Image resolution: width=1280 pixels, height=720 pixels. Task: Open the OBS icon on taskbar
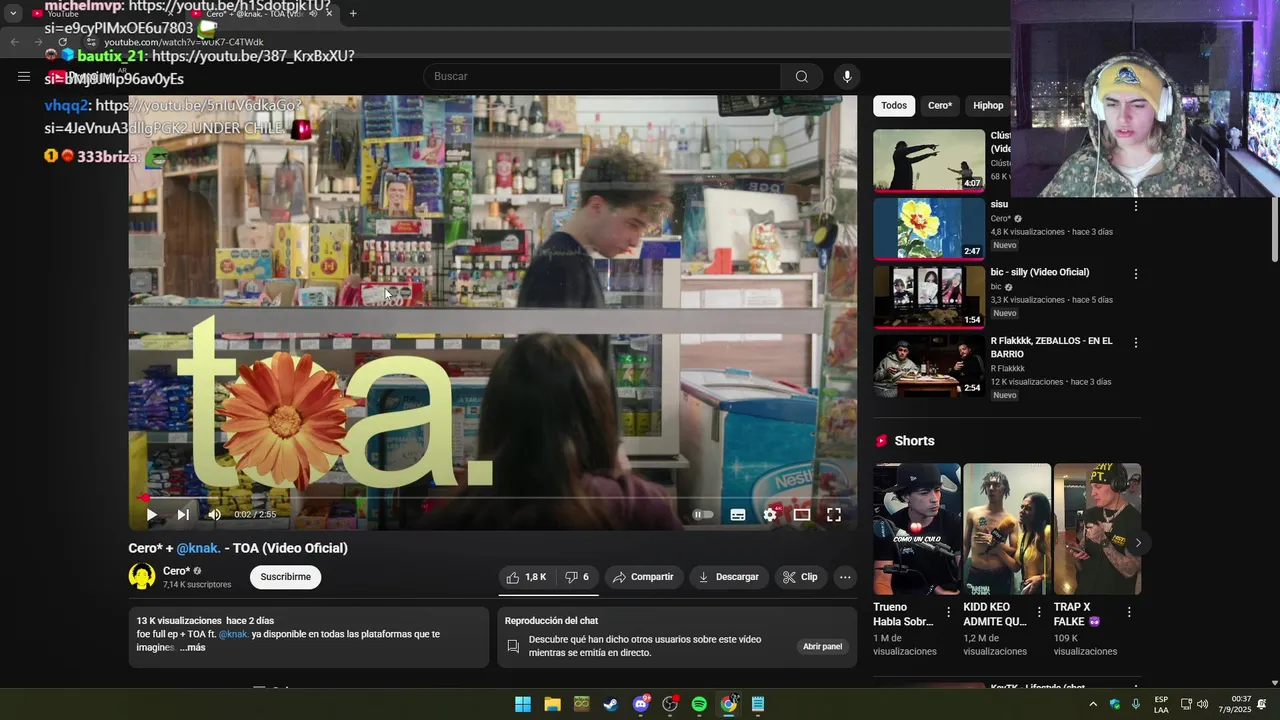[x=670, y=704]
